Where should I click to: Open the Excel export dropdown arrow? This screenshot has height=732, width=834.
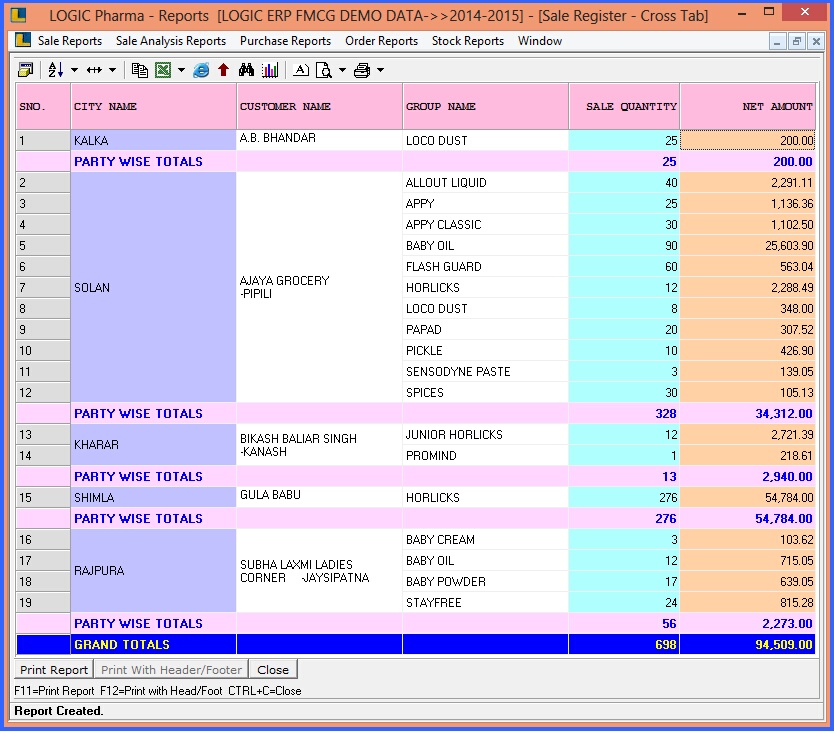[x=181, y=70]
